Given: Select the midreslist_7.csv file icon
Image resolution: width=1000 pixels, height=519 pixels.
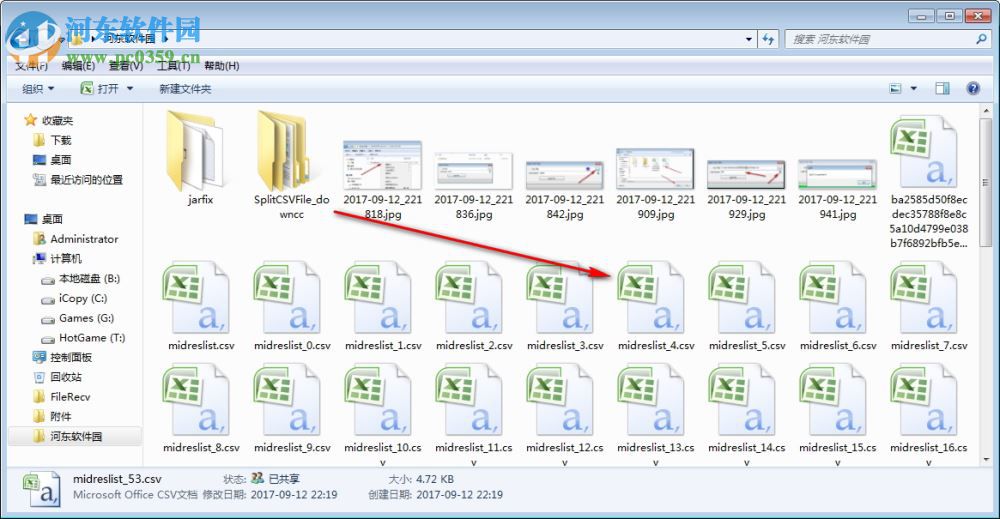Looking at the screenshot, I should click(924, 298).
